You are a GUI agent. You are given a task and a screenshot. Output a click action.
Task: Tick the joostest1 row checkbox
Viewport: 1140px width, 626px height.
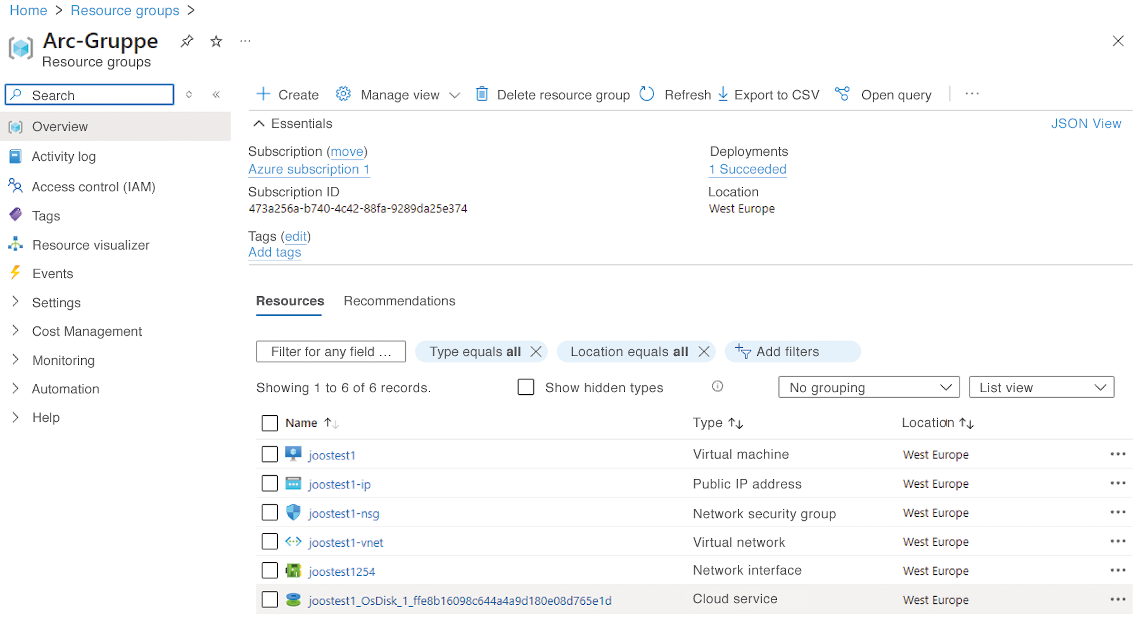(270, 454)
